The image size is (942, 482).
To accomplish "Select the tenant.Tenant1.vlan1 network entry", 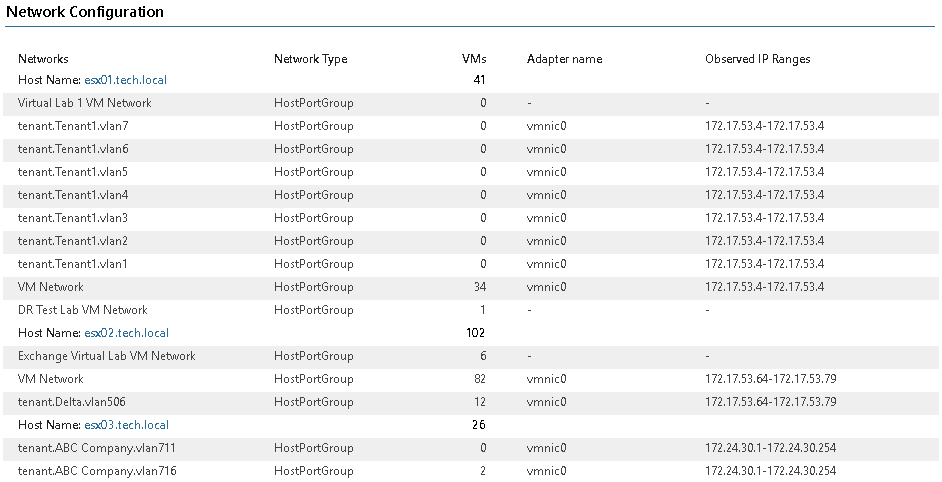I will pyautogui.click(x=73, y=264).
